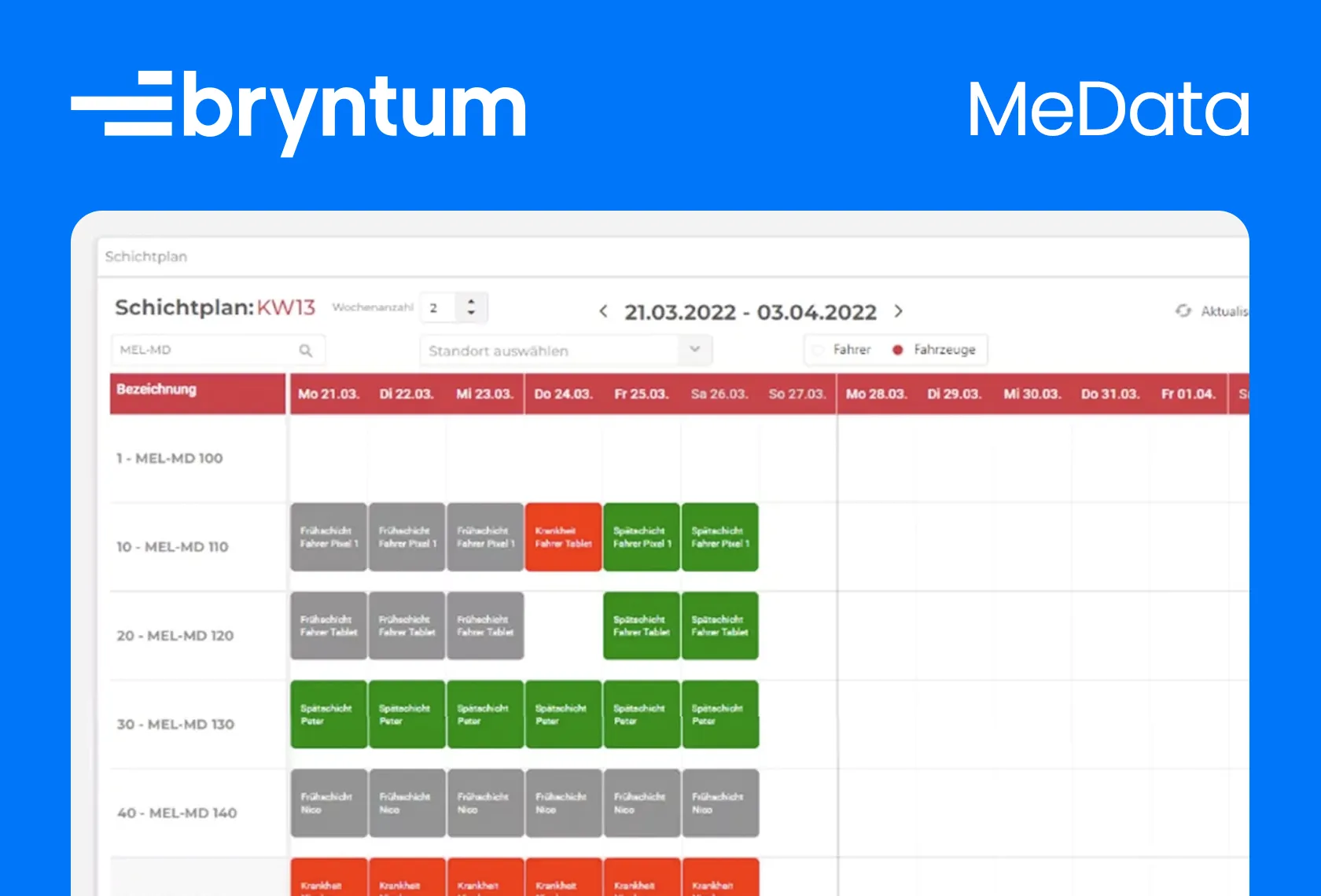Click the Di 22.03. column header
This screenshot has width=1321, height=896.
pos(407,394)
